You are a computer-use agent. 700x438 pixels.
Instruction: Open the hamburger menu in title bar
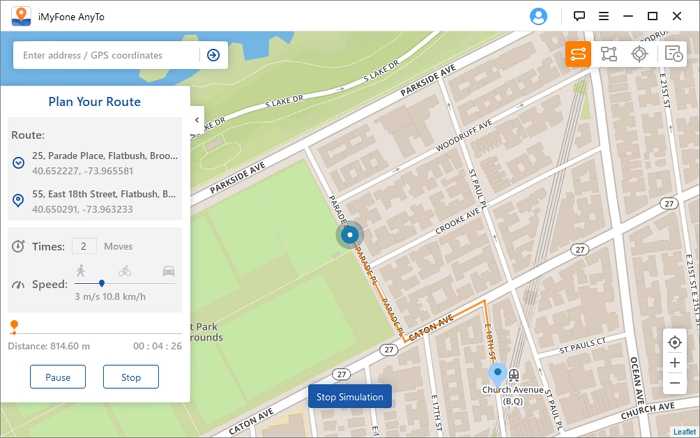tap(604, 16)
